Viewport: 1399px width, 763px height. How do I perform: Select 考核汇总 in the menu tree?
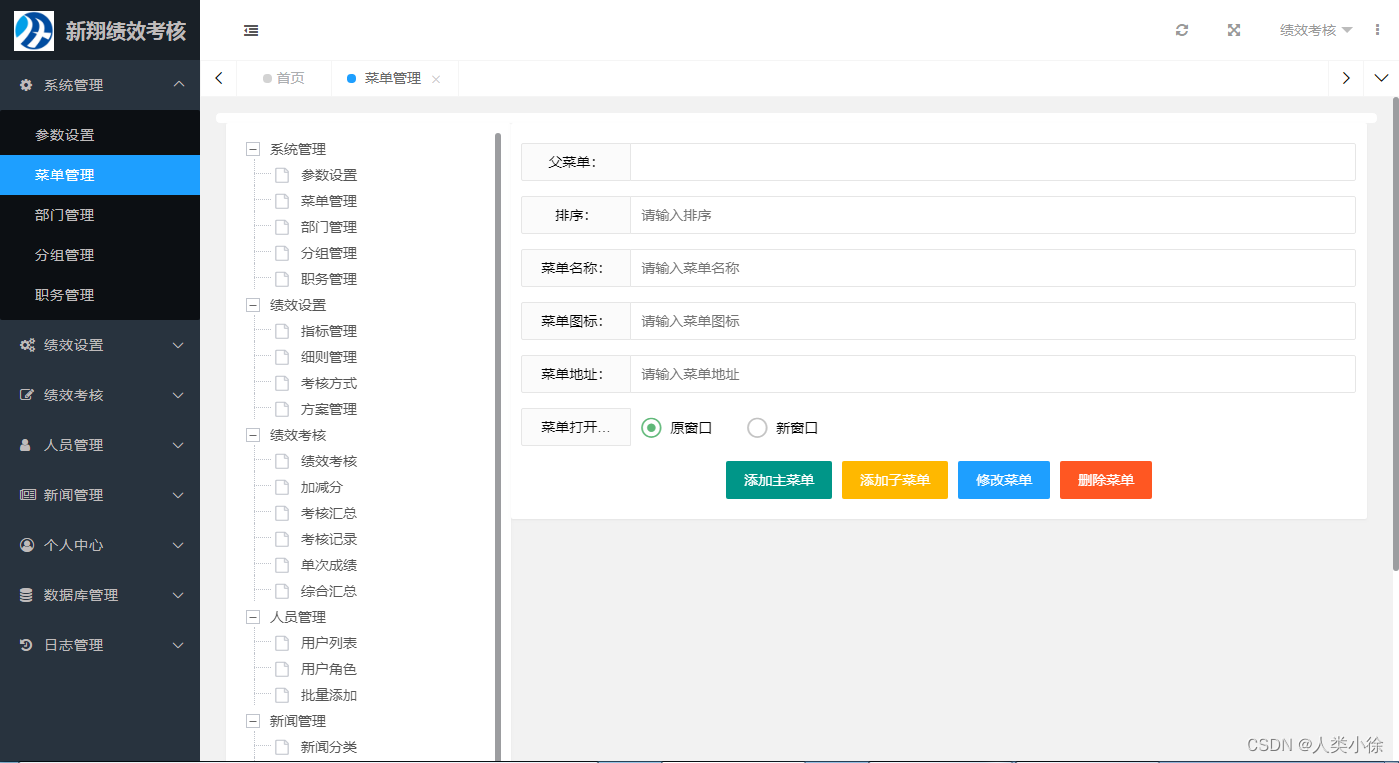tap(329, 513)
